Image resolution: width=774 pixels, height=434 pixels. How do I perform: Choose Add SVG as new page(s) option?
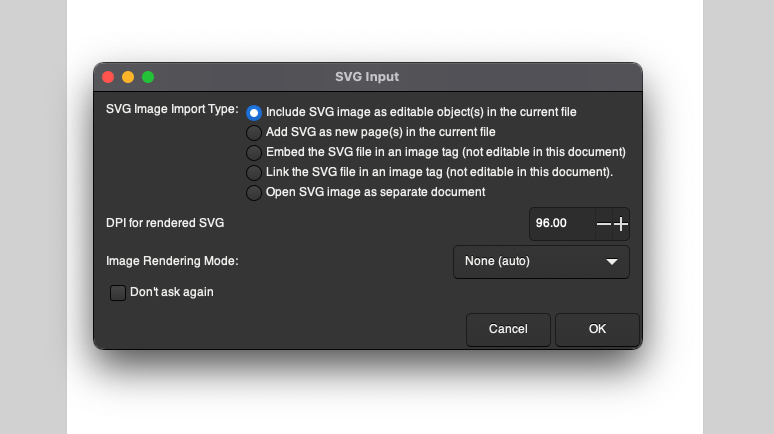click(254, 132)
